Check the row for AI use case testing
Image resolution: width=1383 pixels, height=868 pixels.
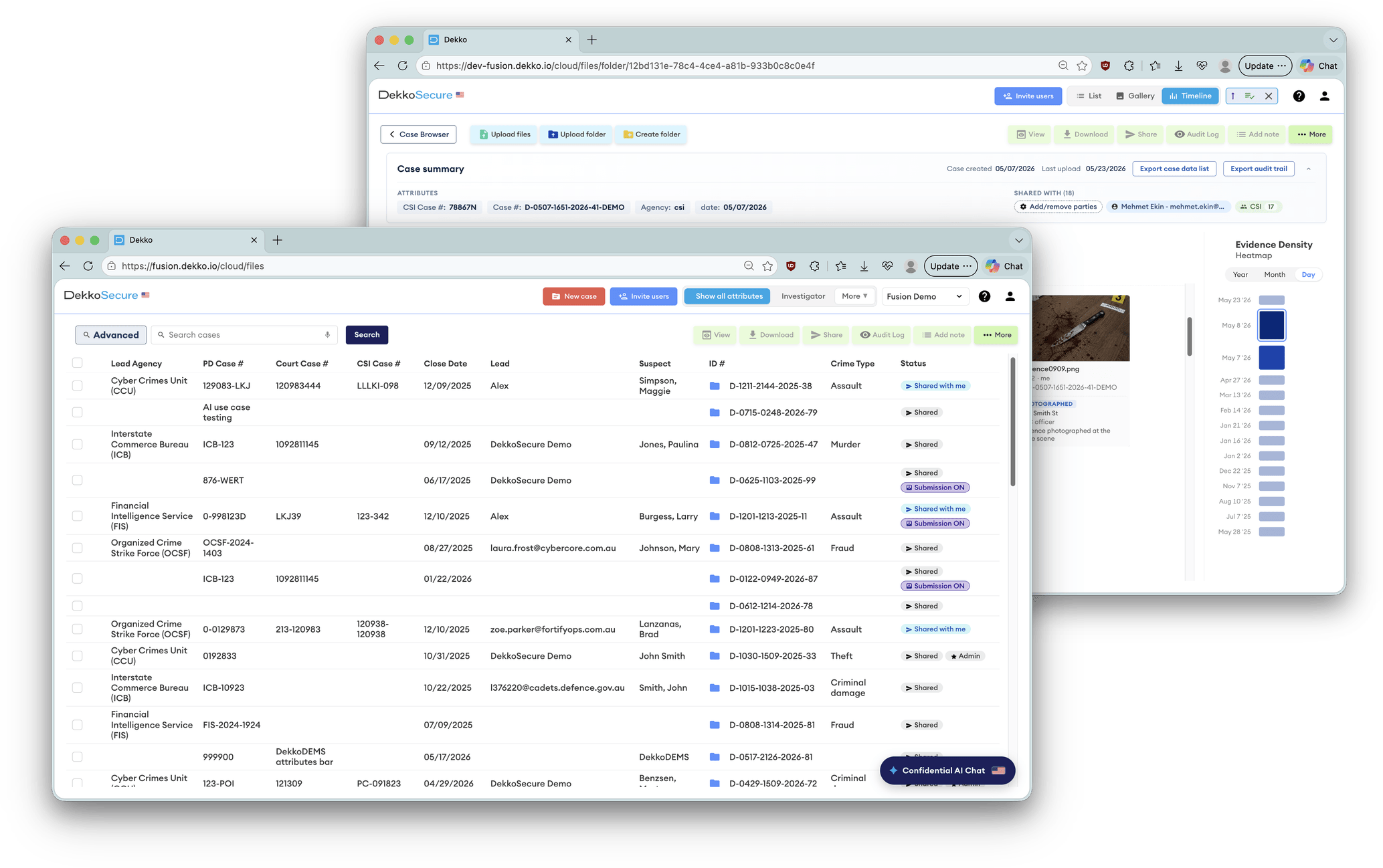(77, 413)
